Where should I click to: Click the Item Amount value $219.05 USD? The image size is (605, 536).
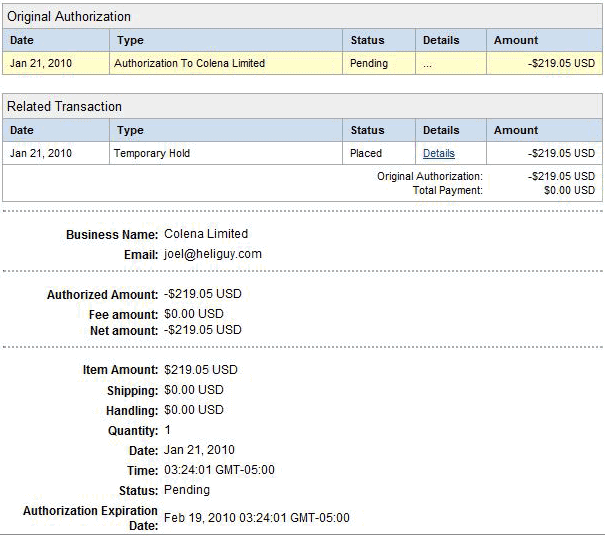coord(200,370)
